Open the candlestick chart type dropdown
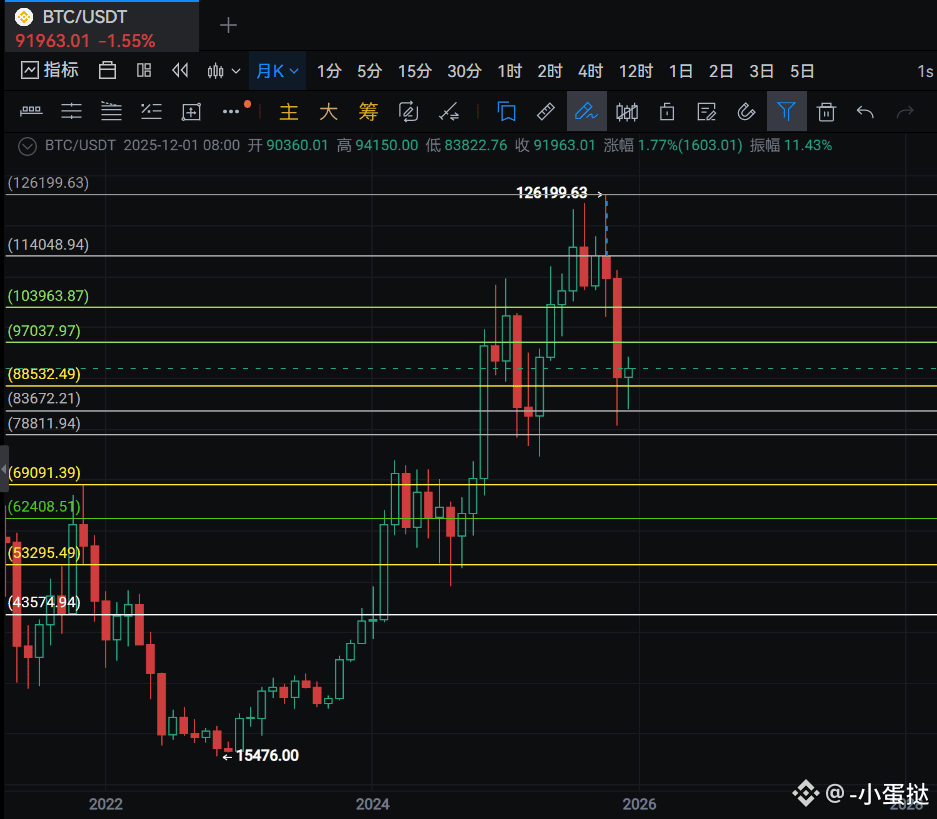 coord(223,71)
